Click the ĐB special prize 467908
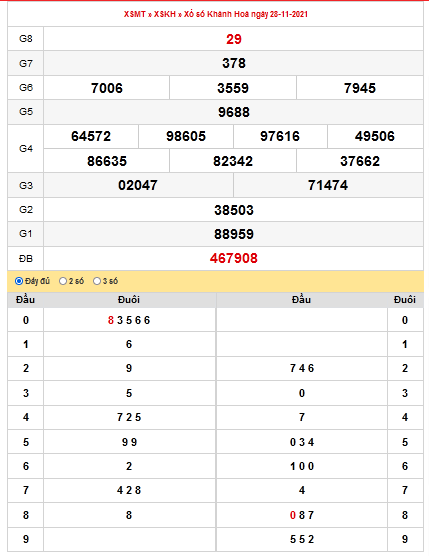Screen dimensions: 429x556 pos(234,258)
